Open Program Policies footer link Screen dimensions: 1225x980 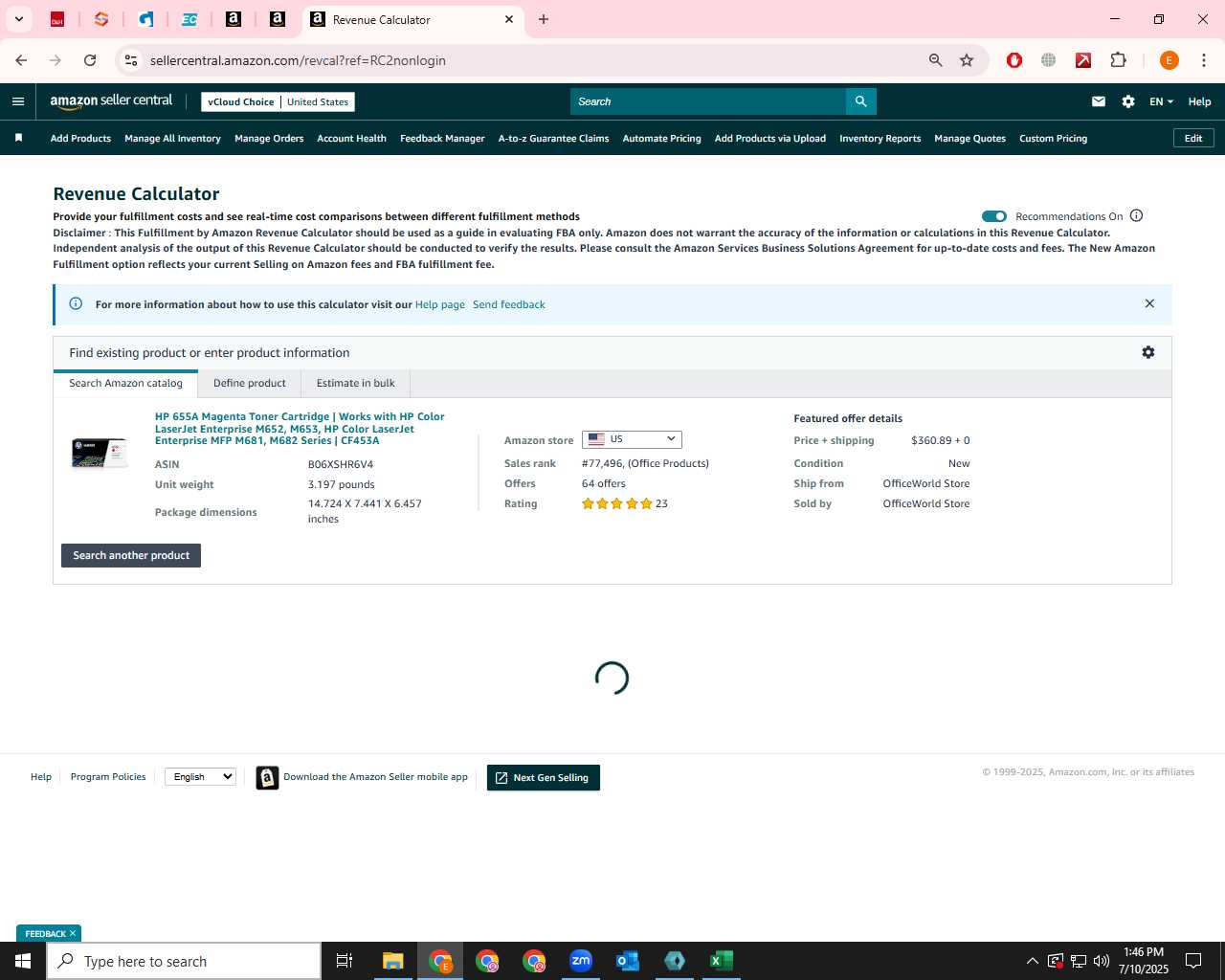[108, 777]
